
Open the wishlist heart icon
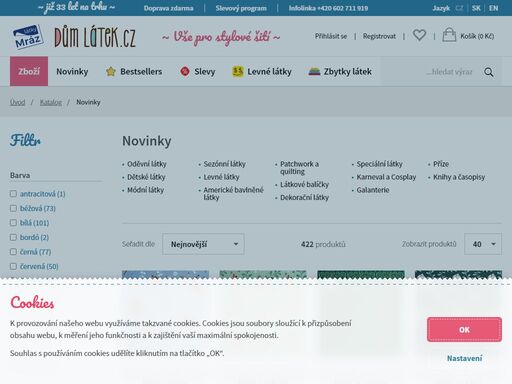(x=419, y=35)
